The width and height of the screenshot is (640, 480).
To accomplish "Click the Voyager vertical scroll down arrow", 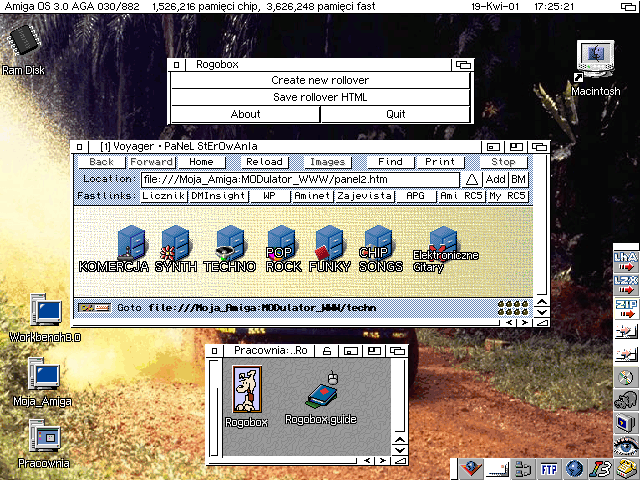I will [542, 312].
